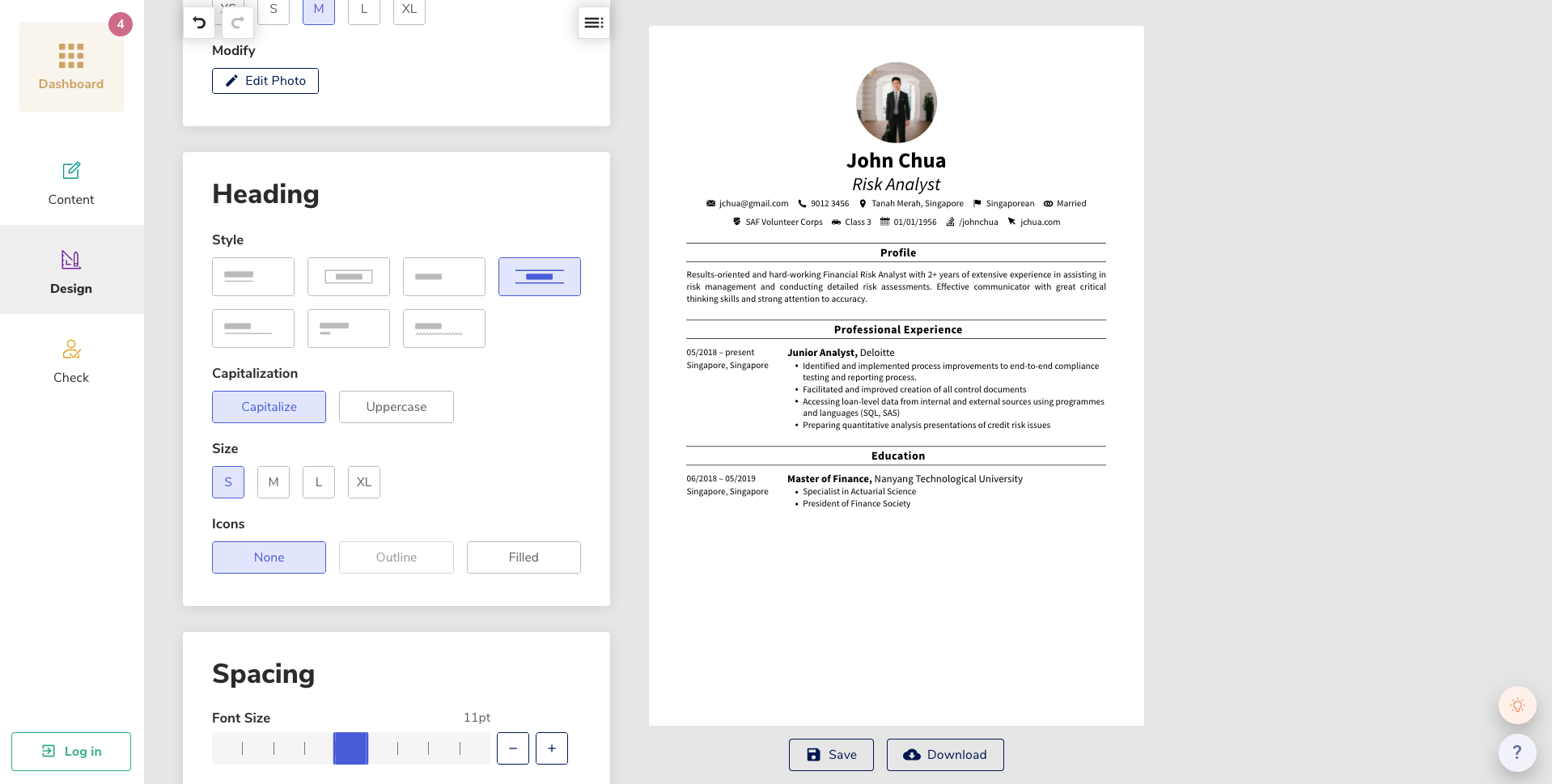Click the redo arrow icon
Viewport: 1552px width, 784px height.
pos(238,23)
